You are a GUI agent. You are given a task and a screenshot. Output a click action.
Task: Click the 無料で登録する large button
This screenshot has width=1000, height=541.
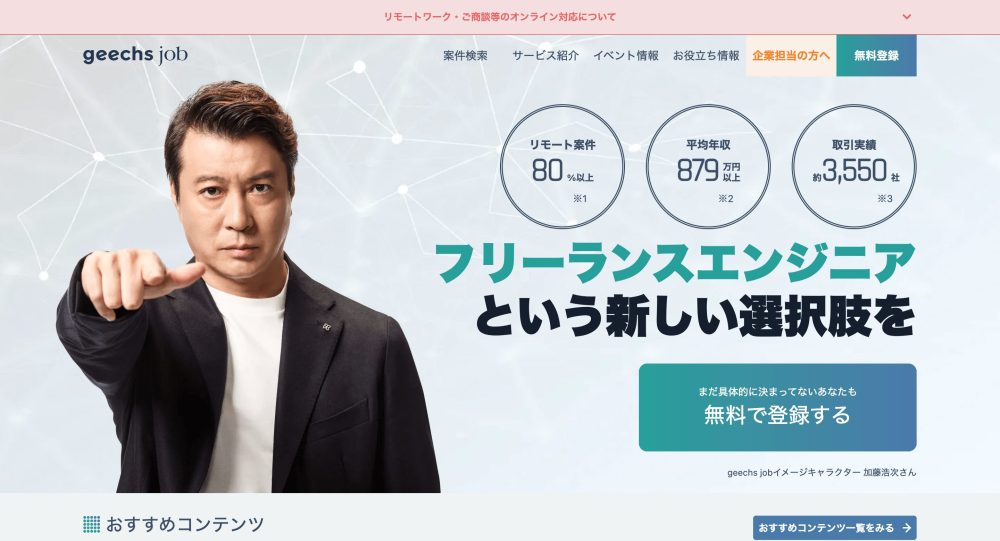pyautogui.click(x=777, y=407)
